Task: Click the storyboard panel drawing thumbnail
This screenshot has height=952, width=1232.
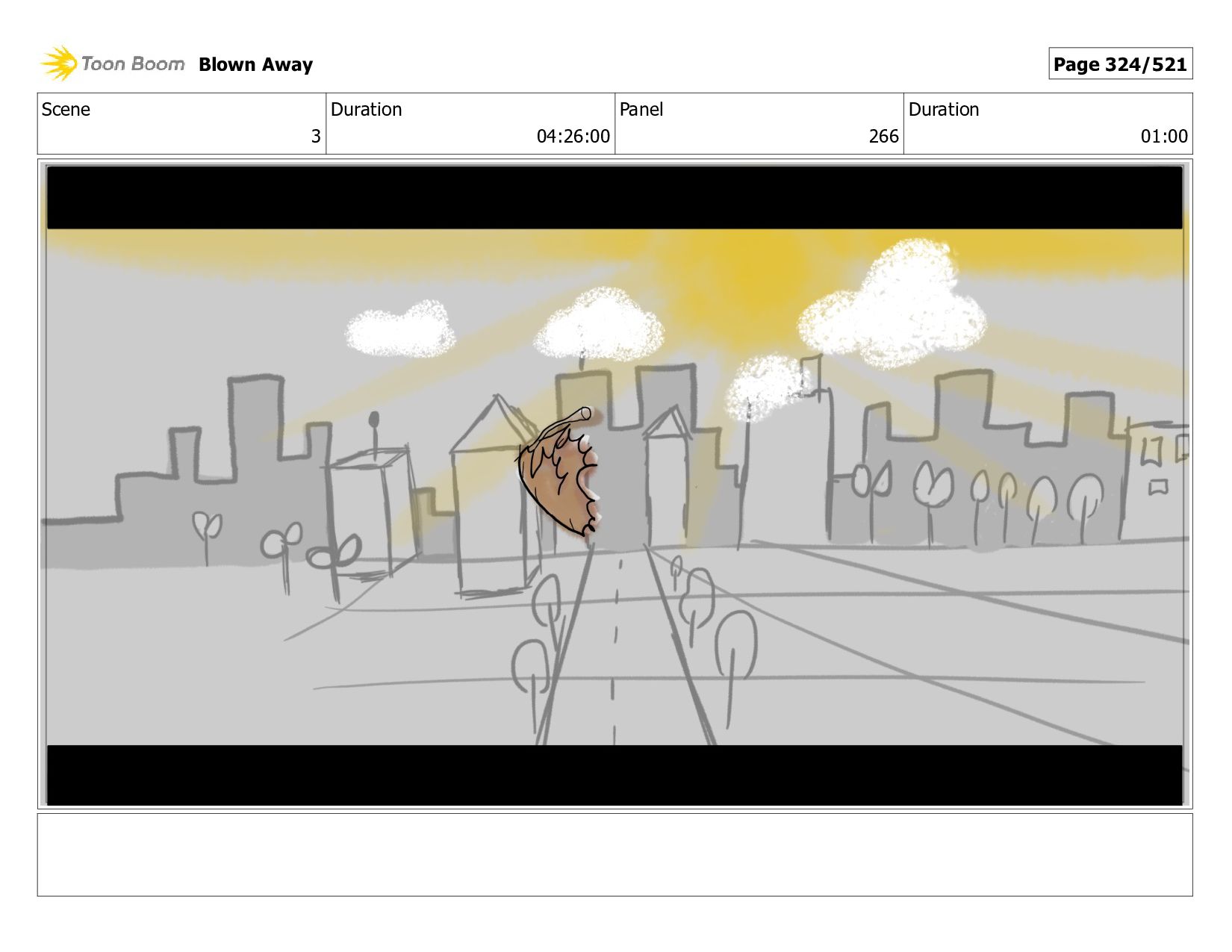Action: (615, 485)
